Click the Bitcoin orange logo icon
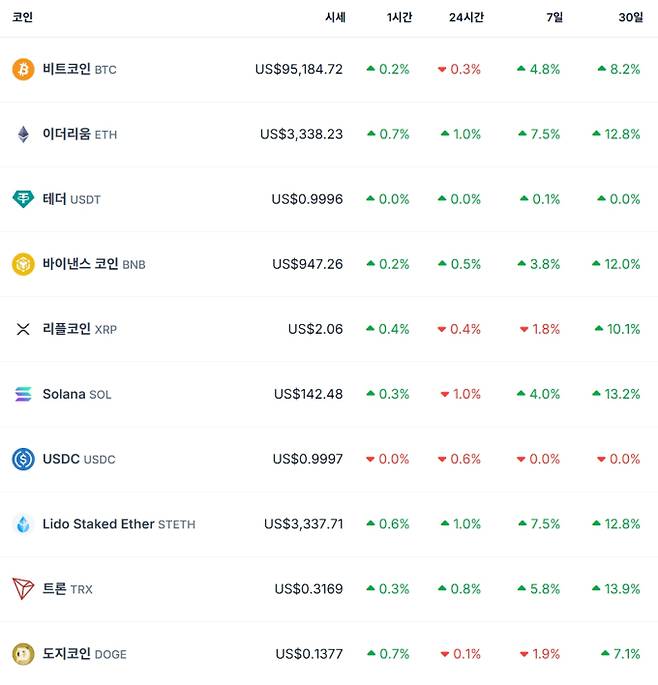This screenshot has height=685, width=658. click(23, 69)
